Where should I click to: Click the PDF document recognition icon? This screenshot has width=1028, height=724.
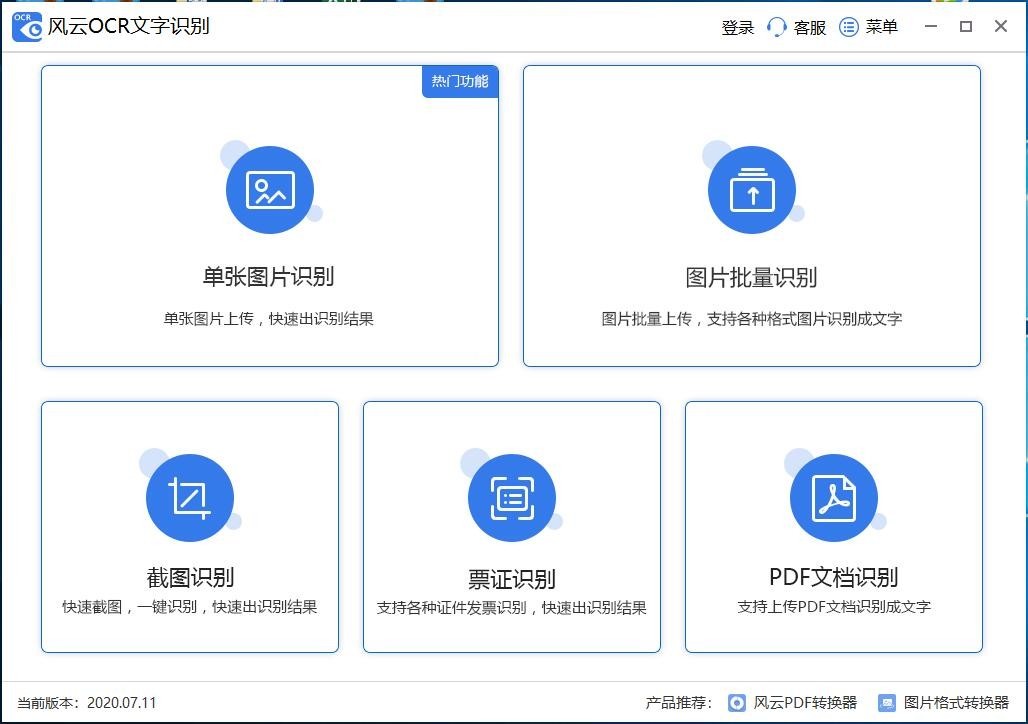tap(834, 498)
